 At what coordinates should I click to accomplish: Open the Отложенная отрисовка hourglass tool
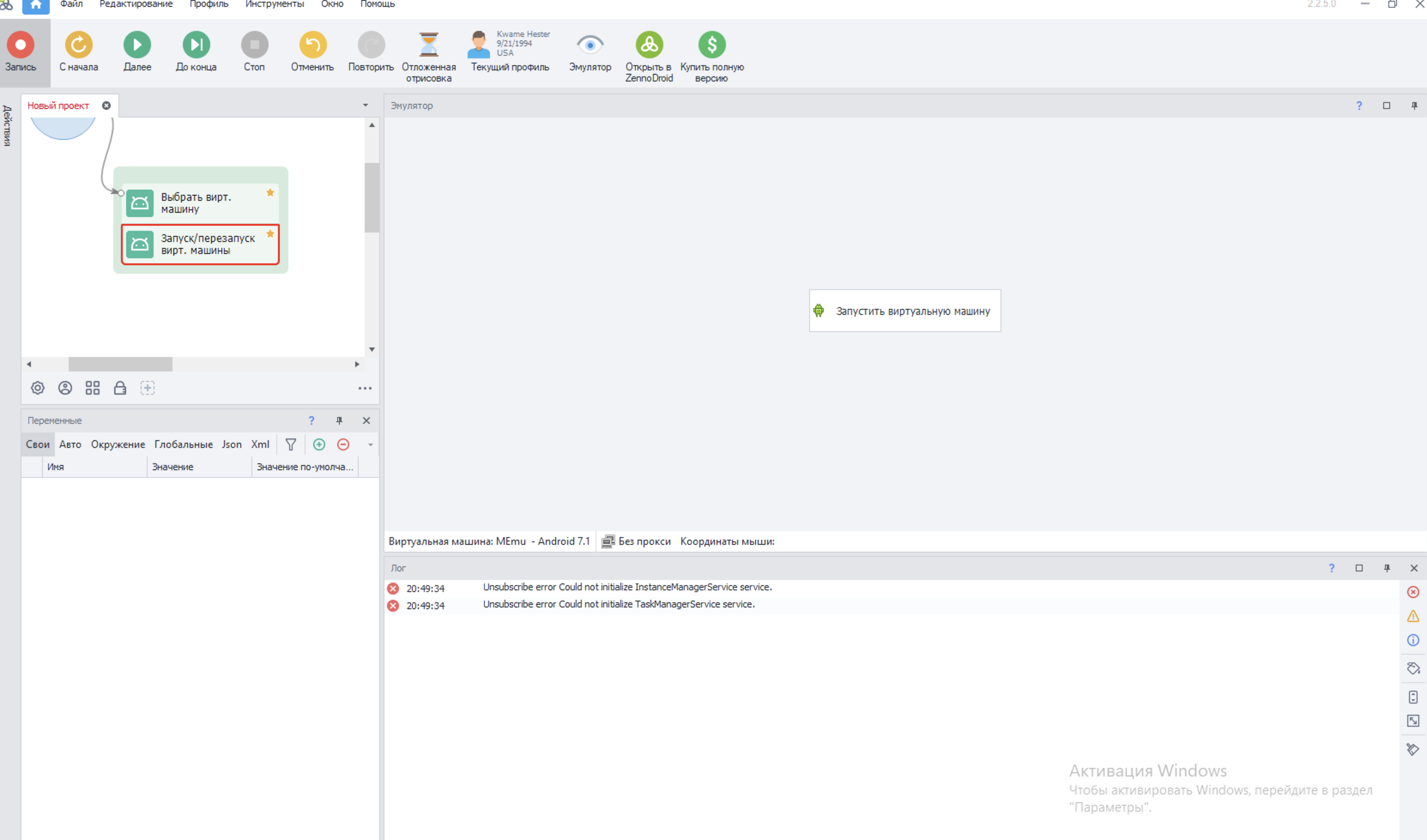pyautogui.click(x=429, y=45)
